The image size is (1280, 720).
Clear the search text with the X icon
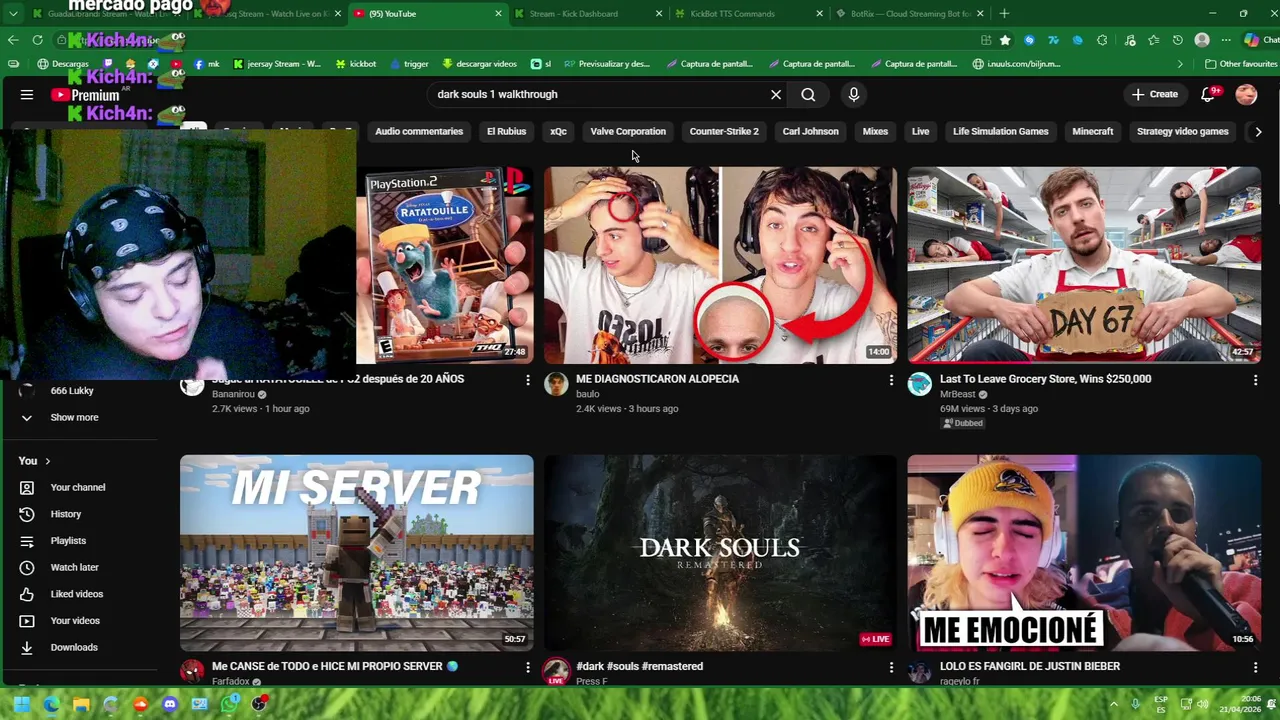776,94
